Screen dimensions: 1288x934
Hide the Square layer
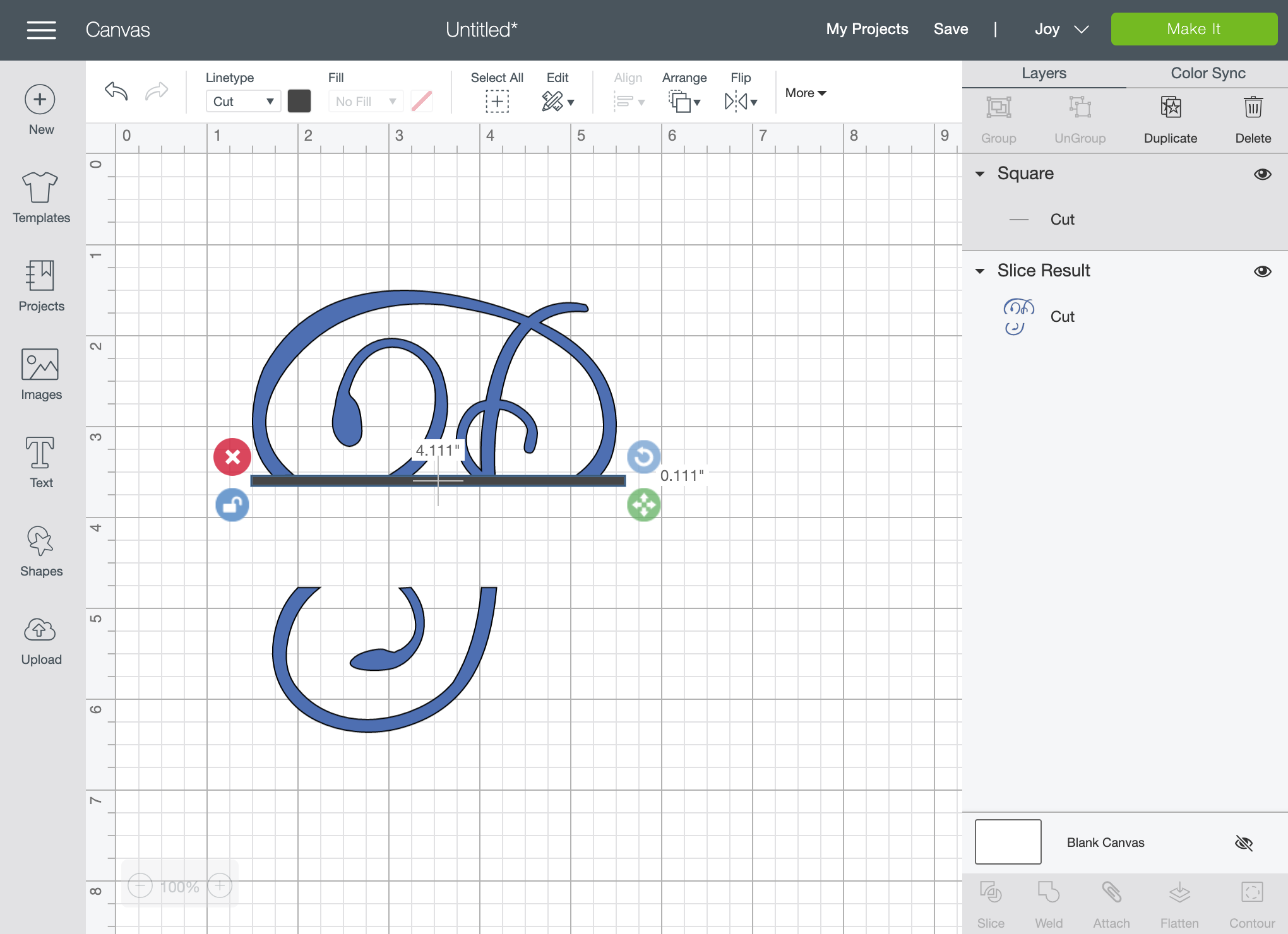(1263, 174)
